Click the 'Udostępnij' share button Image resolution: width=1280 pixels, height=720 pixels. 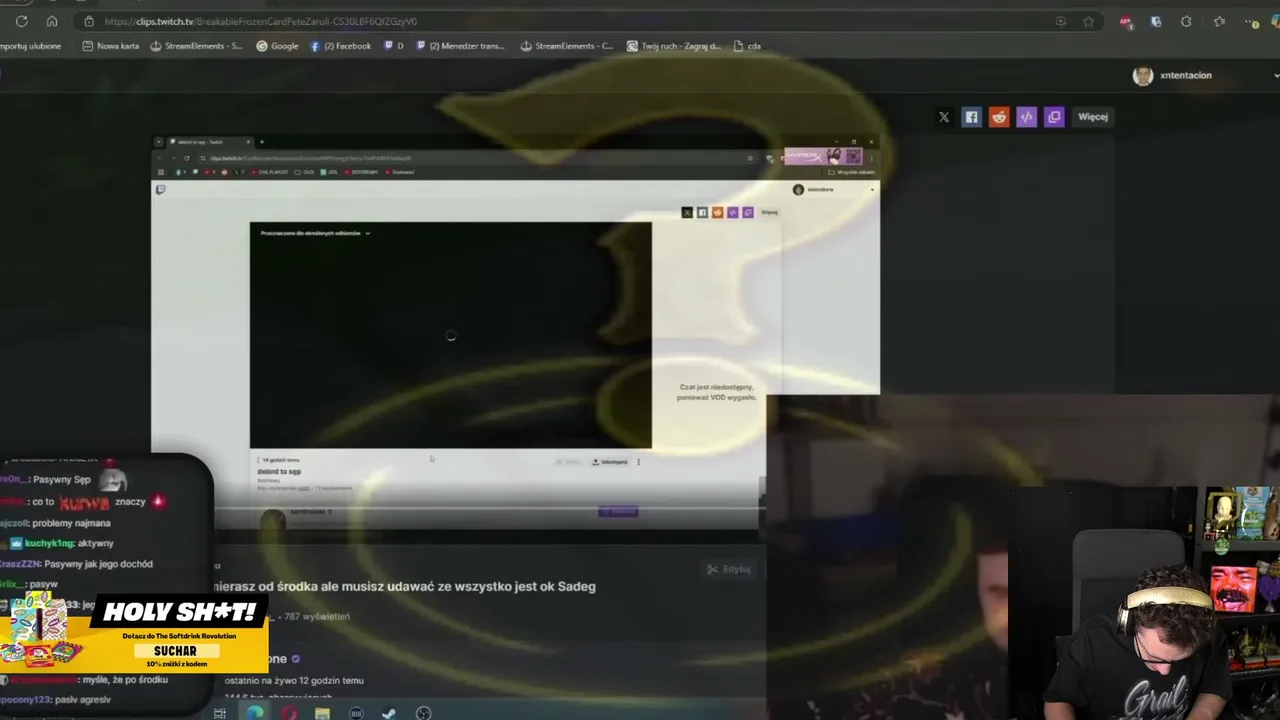pyautogui.click(x=609, y=462)
